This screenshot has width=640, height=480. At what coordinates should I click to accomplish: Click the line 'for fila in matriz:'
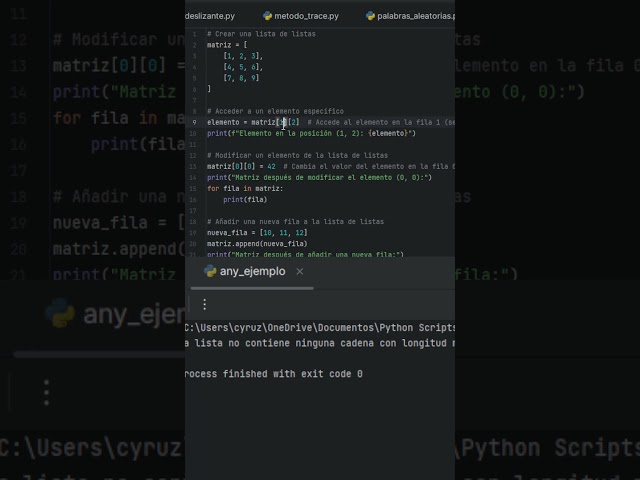tap(245, 188)
